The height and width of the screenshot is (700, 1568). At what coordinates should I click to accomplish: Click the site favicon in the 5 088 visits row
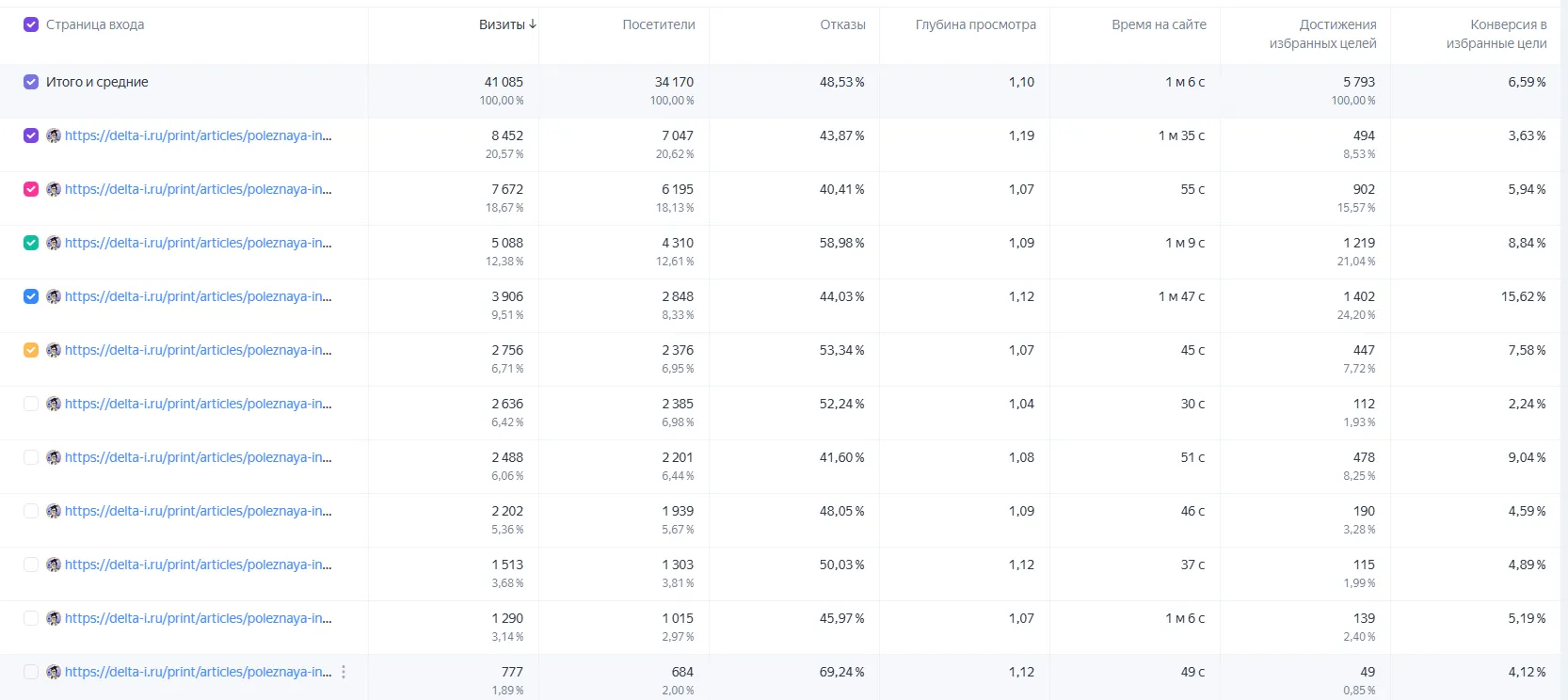pyautogui.click(x=54, y=243)
